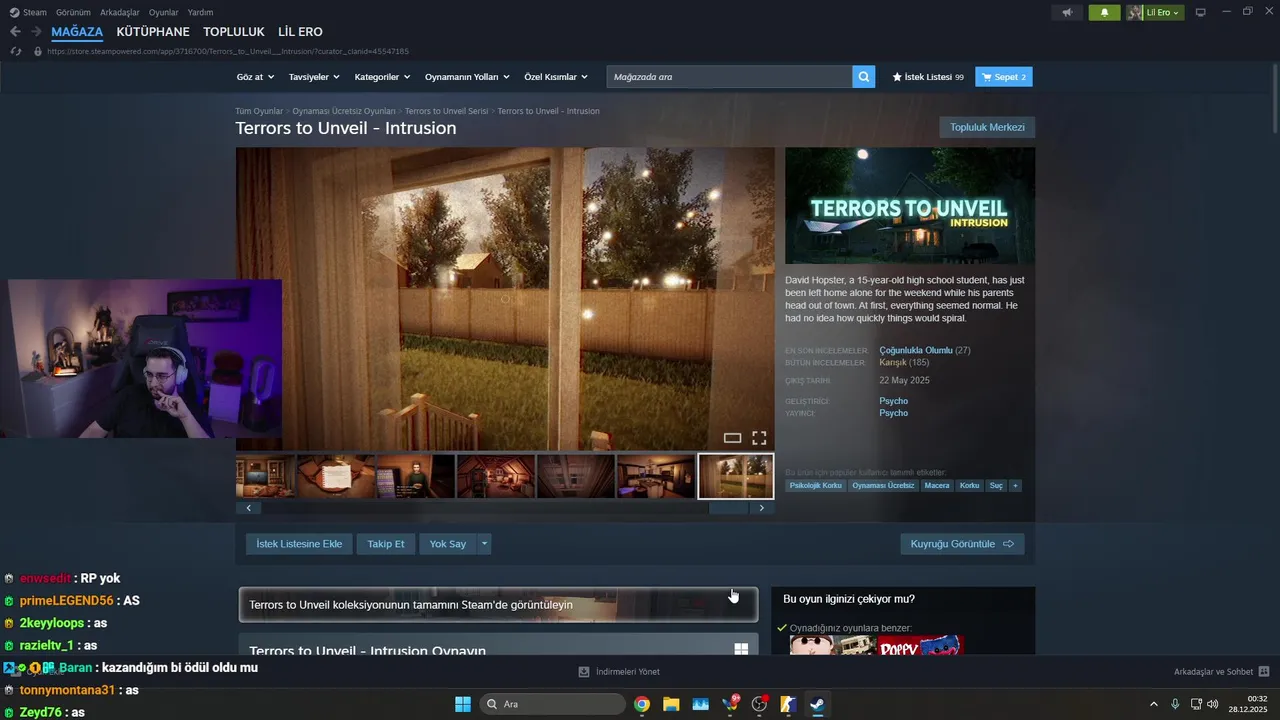
Task: Click the page vertical scrollbar
Action: click(x=1274, y=98)
